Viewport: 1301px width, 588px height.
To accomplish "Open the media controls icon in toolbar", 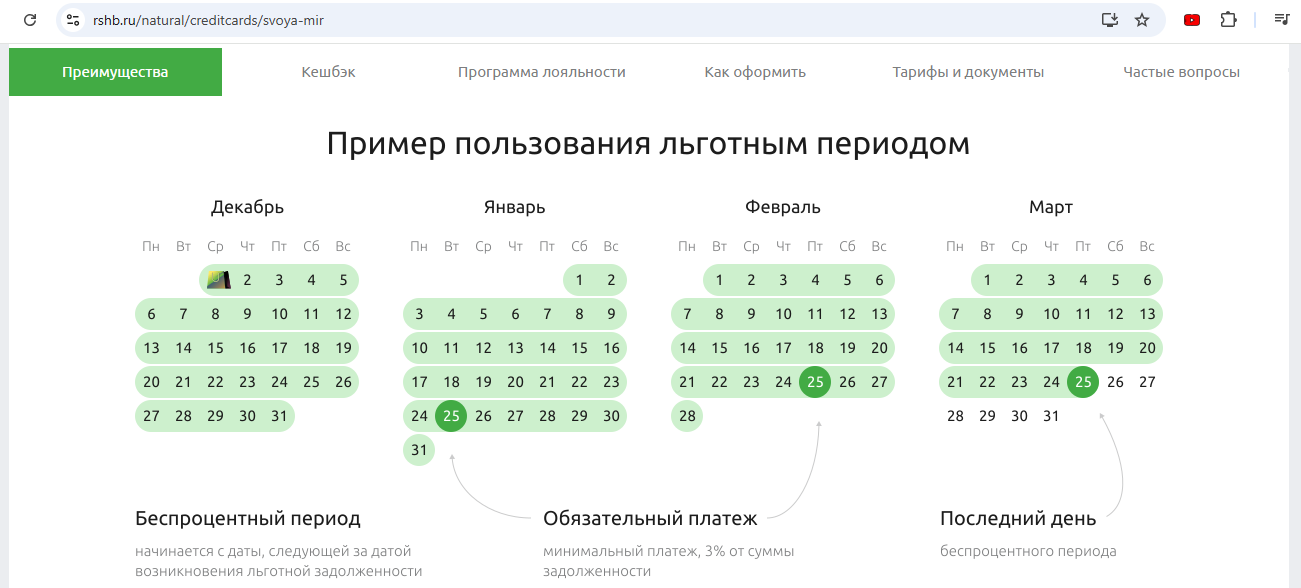I will 1281,20.
